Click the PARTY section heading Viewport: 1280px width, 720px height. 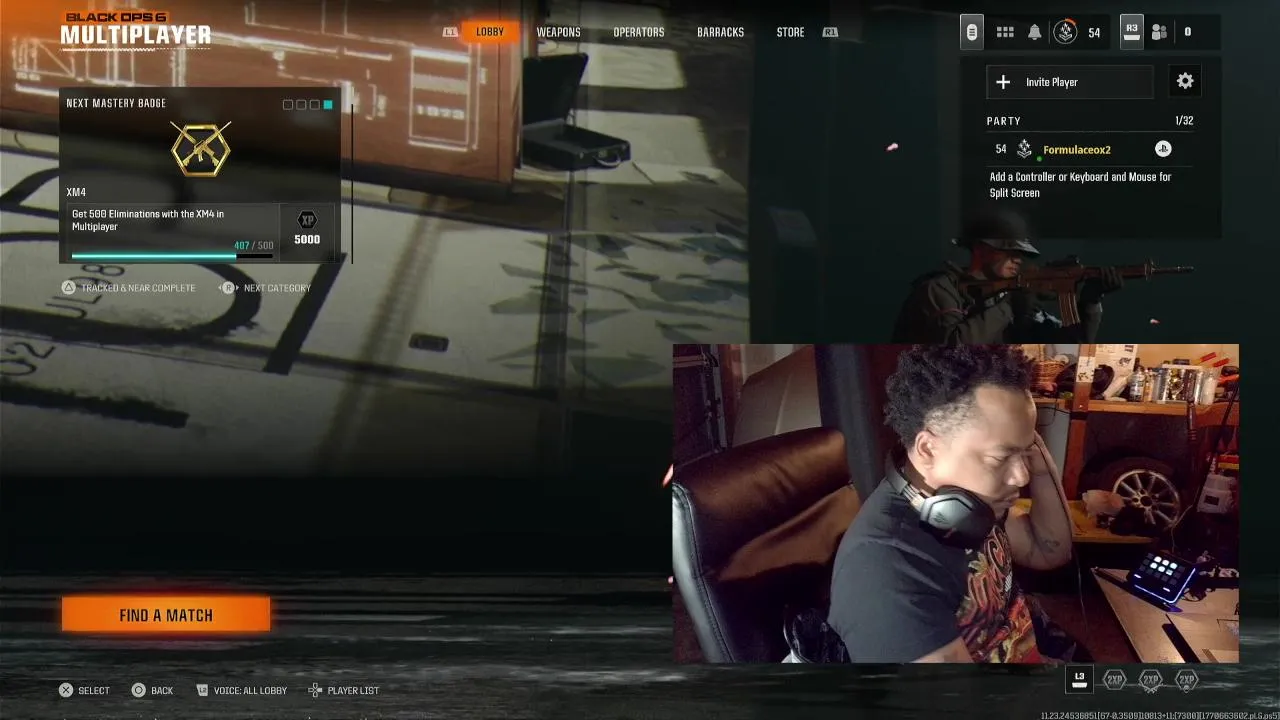pyautogui.click(x=1004, y=120)
